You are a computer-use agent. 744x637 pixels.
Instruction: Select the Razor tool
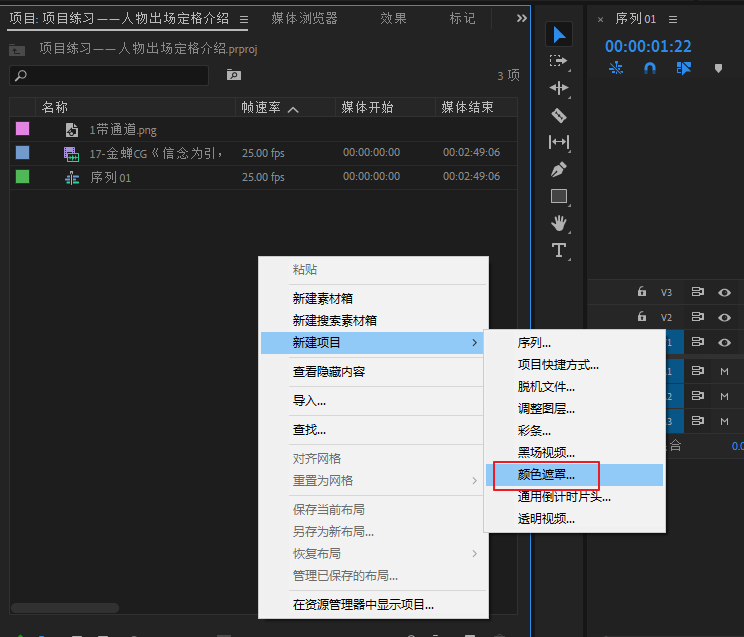(x=559, y=115)
